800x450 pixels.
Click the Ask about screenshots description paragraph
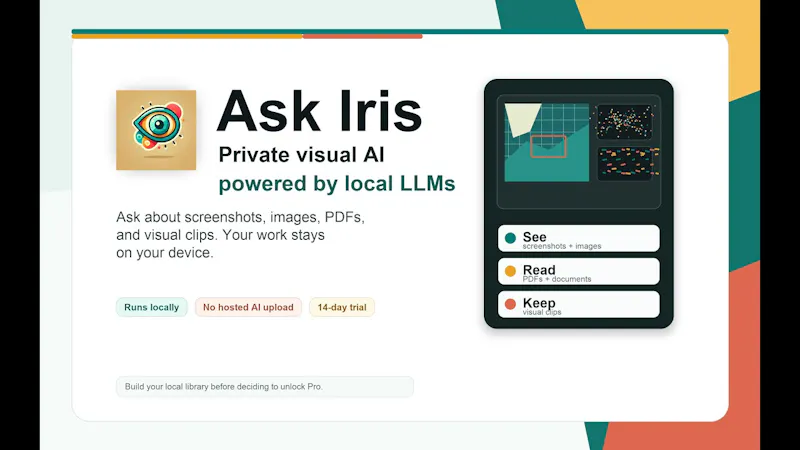pyautogui.click(x=240, y=235)
